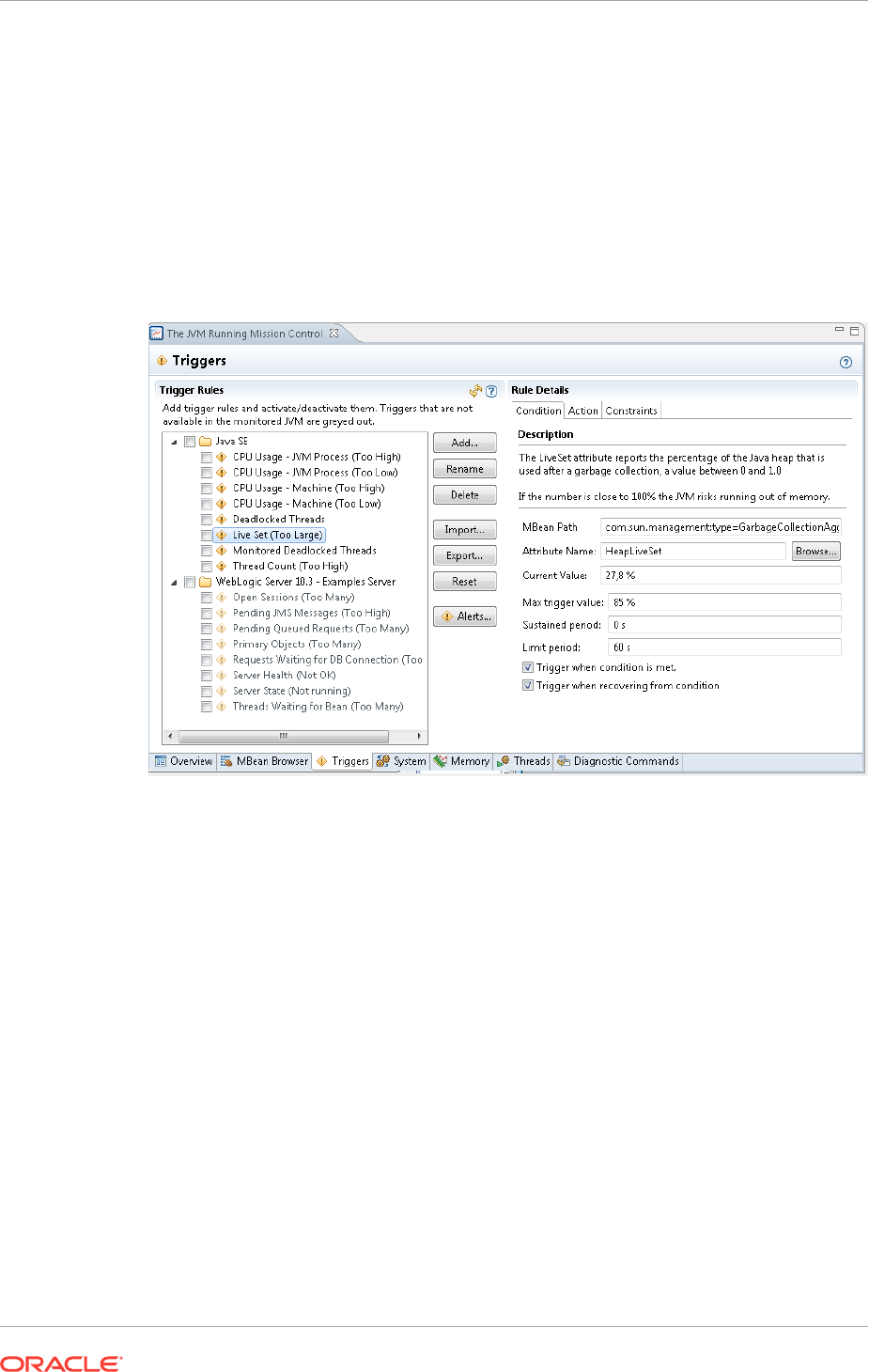Minimize the editor view with the minimize icon
This screenshot has height=1372, width=869.
point(839,330)
